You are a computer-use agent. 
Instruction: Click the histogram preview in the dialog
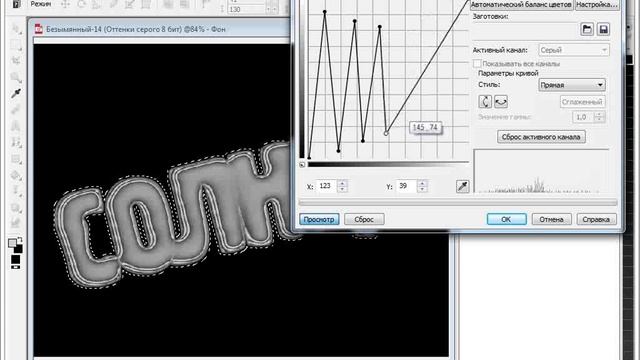541,171
